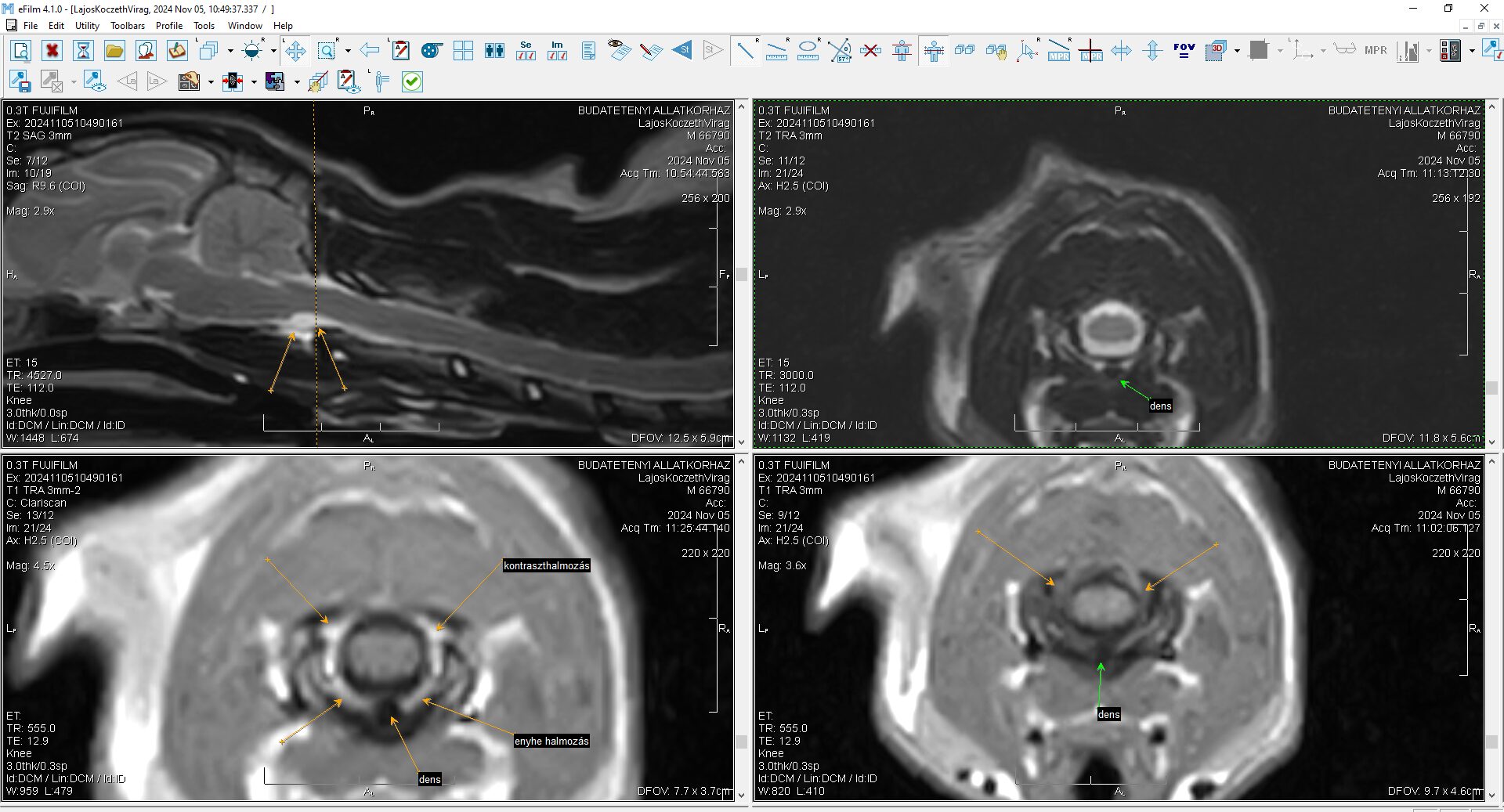Click the scroll thumb of T2 SAG viewport

coord(741,275)
